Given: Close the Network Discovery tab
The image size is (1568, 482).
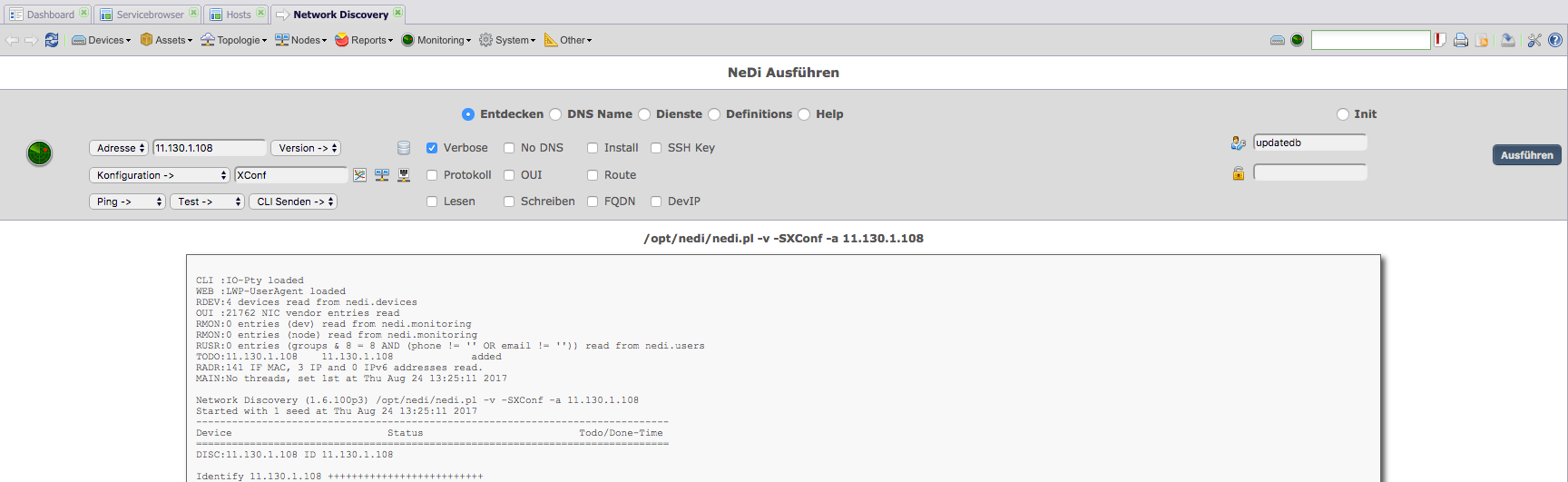Looking at the screenshot, I should [x=397, y=13].
